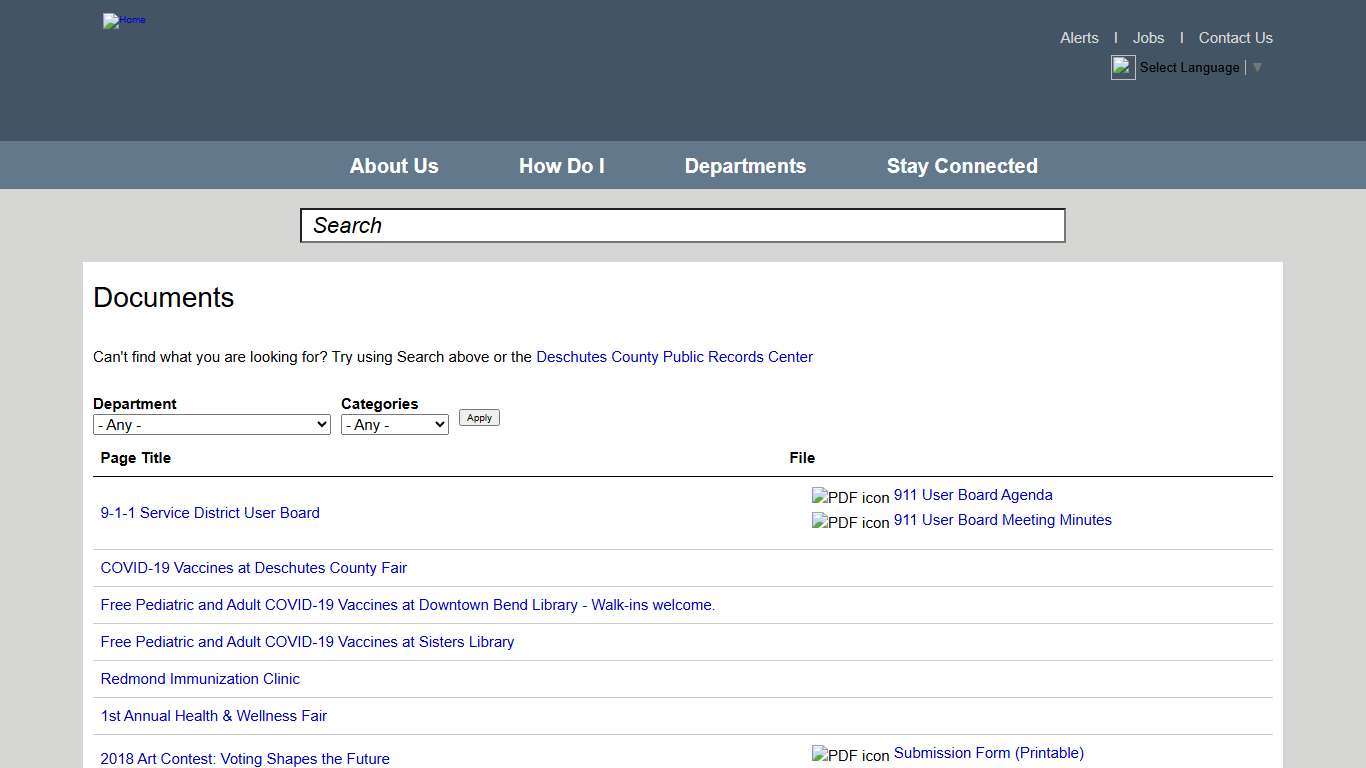Open the Redmond Immunization Clinic page
Screen dimensions: 1366x768
click(200, 678)
